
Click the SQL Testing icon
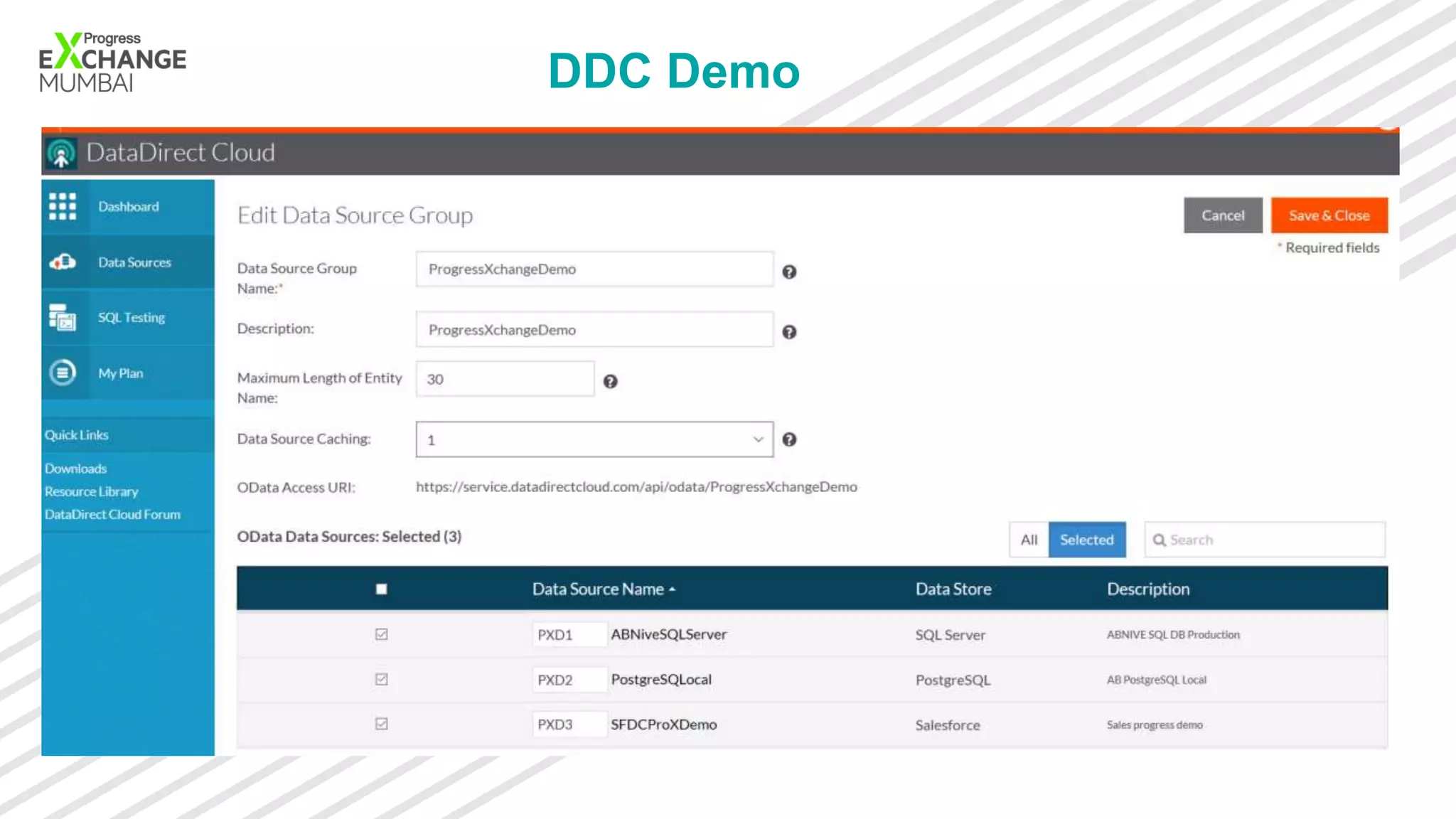63,317
